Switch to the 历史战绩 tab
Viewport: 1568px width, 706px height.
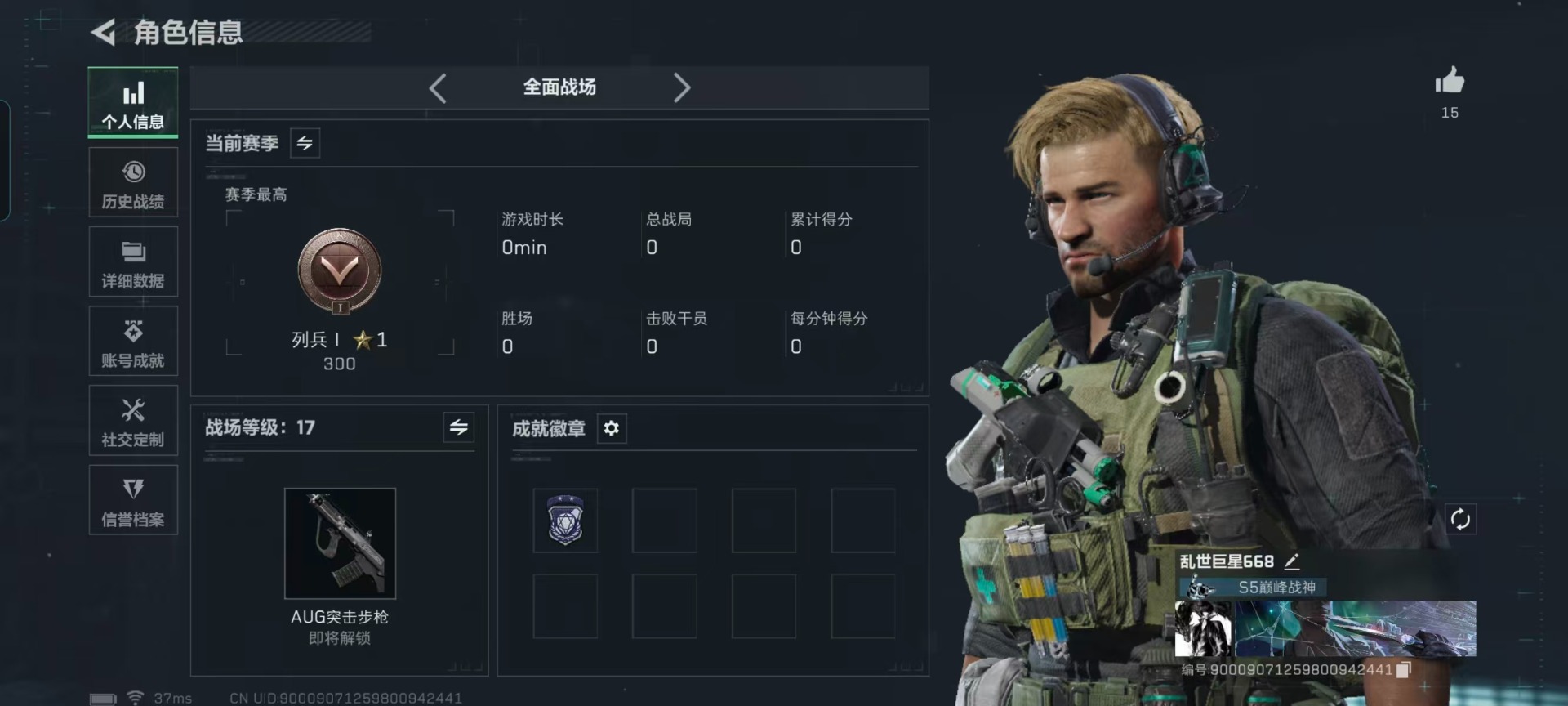tap(133, 182)
